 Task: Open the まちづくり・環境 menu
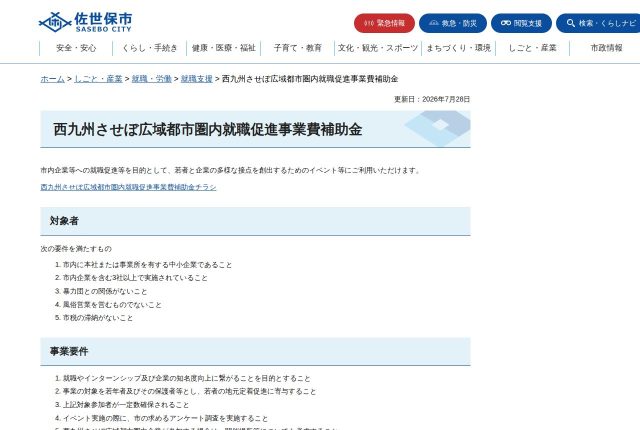pos(458,48)
